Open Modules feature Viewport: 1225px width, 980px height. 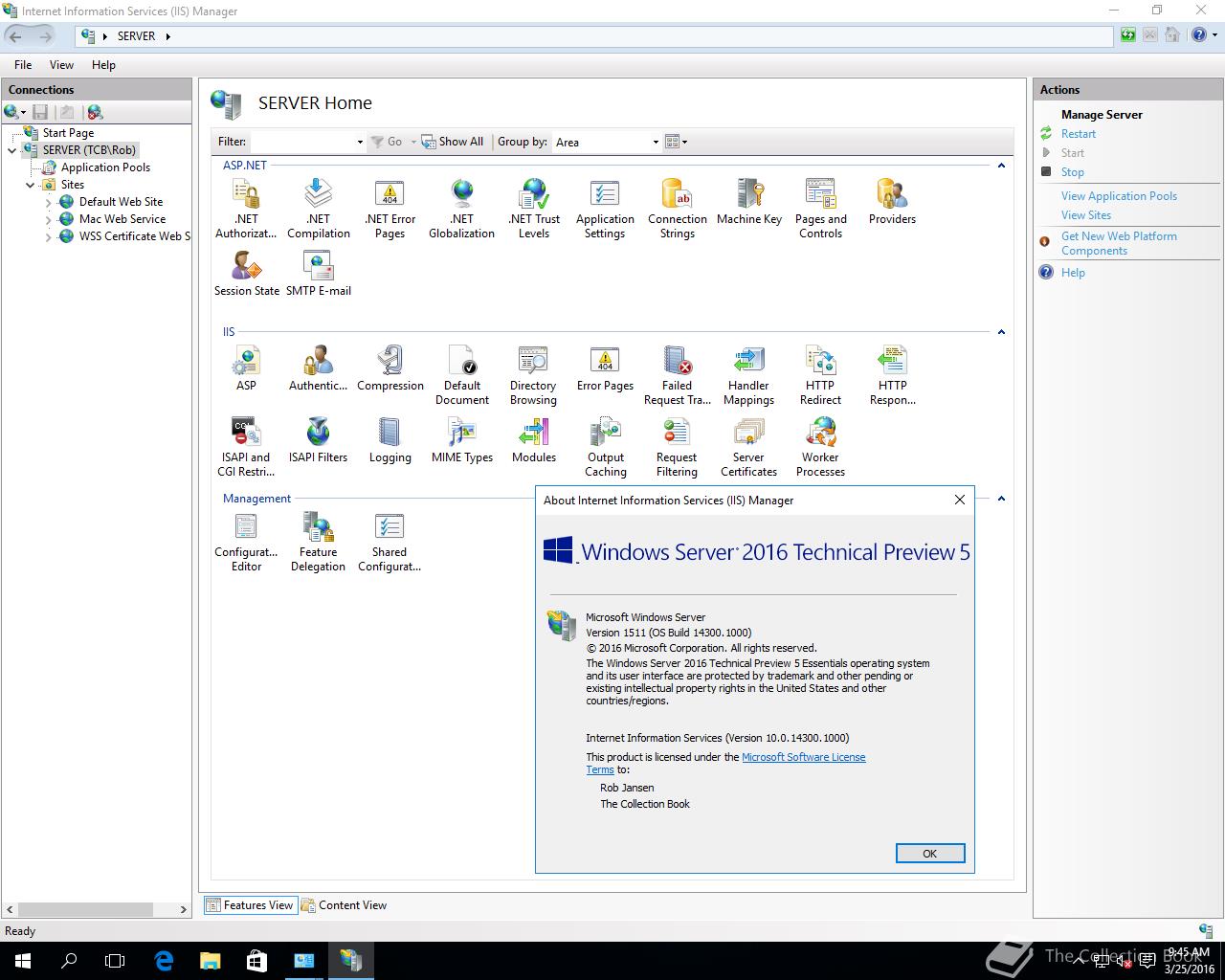click(x=533, y=439)
